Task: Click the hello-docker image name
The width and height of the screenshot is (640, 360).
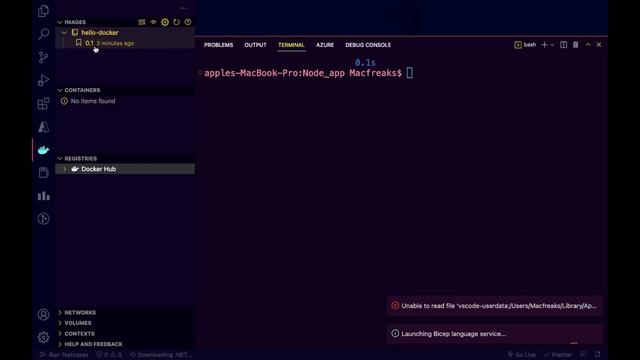Action: [100, 32]
